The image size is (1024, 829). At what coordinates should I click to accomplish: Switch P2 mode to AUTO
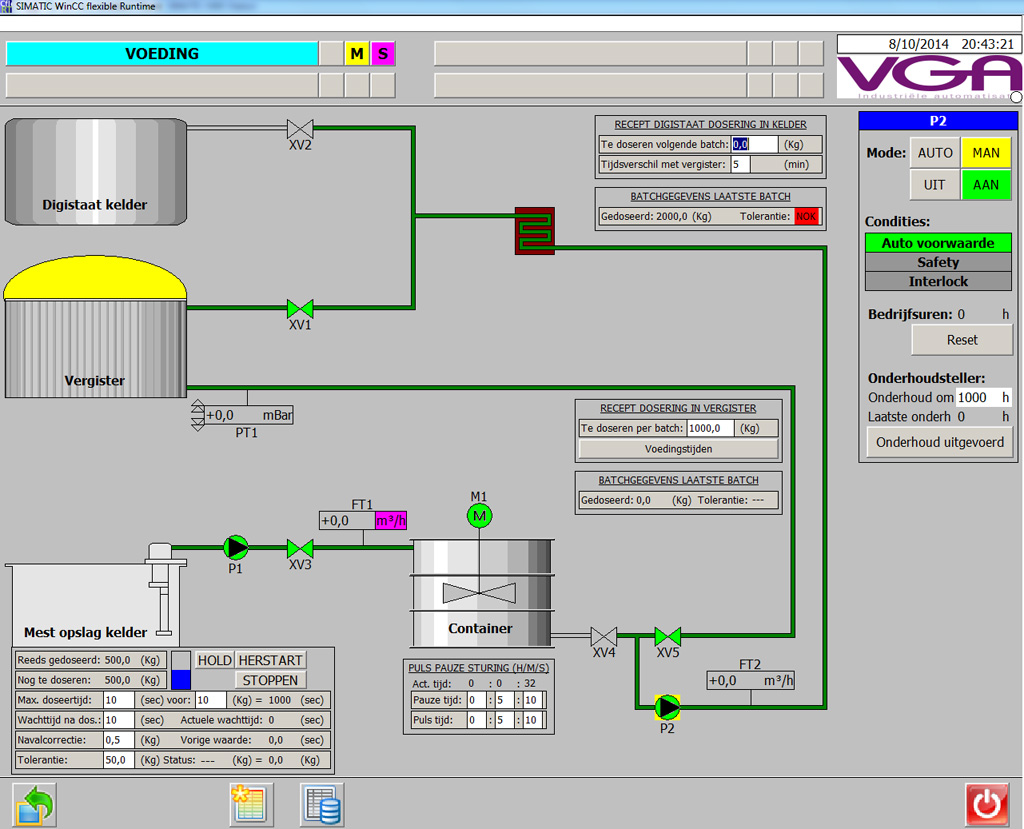935,153
